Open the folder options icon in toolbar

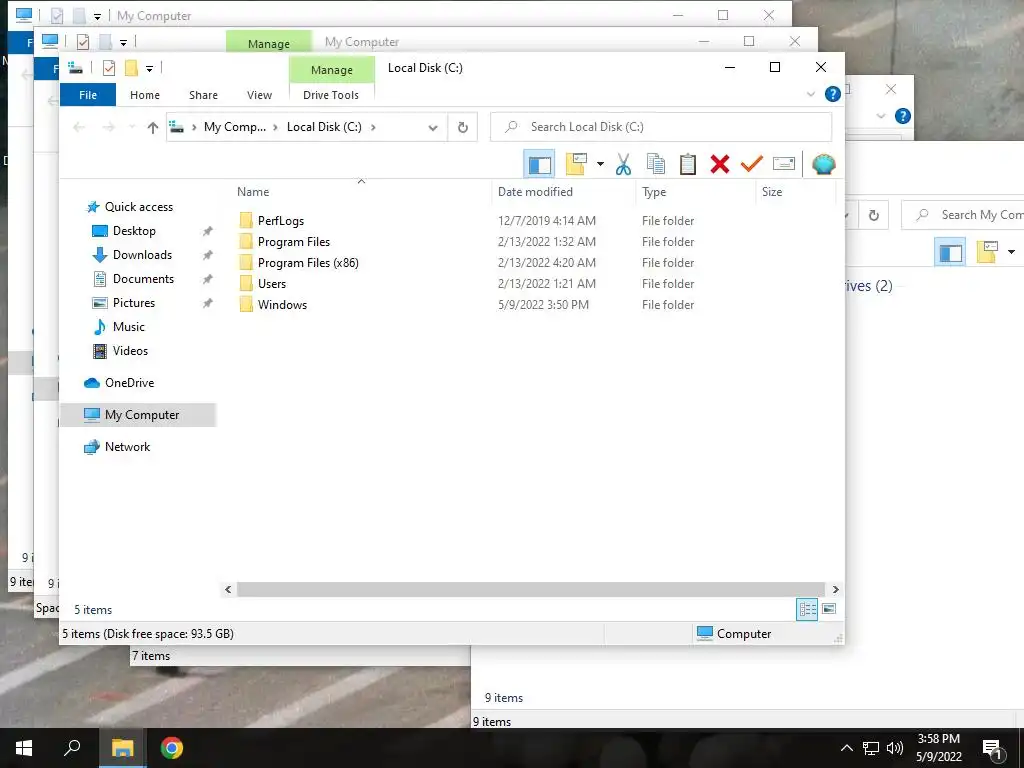coord(576,164)
